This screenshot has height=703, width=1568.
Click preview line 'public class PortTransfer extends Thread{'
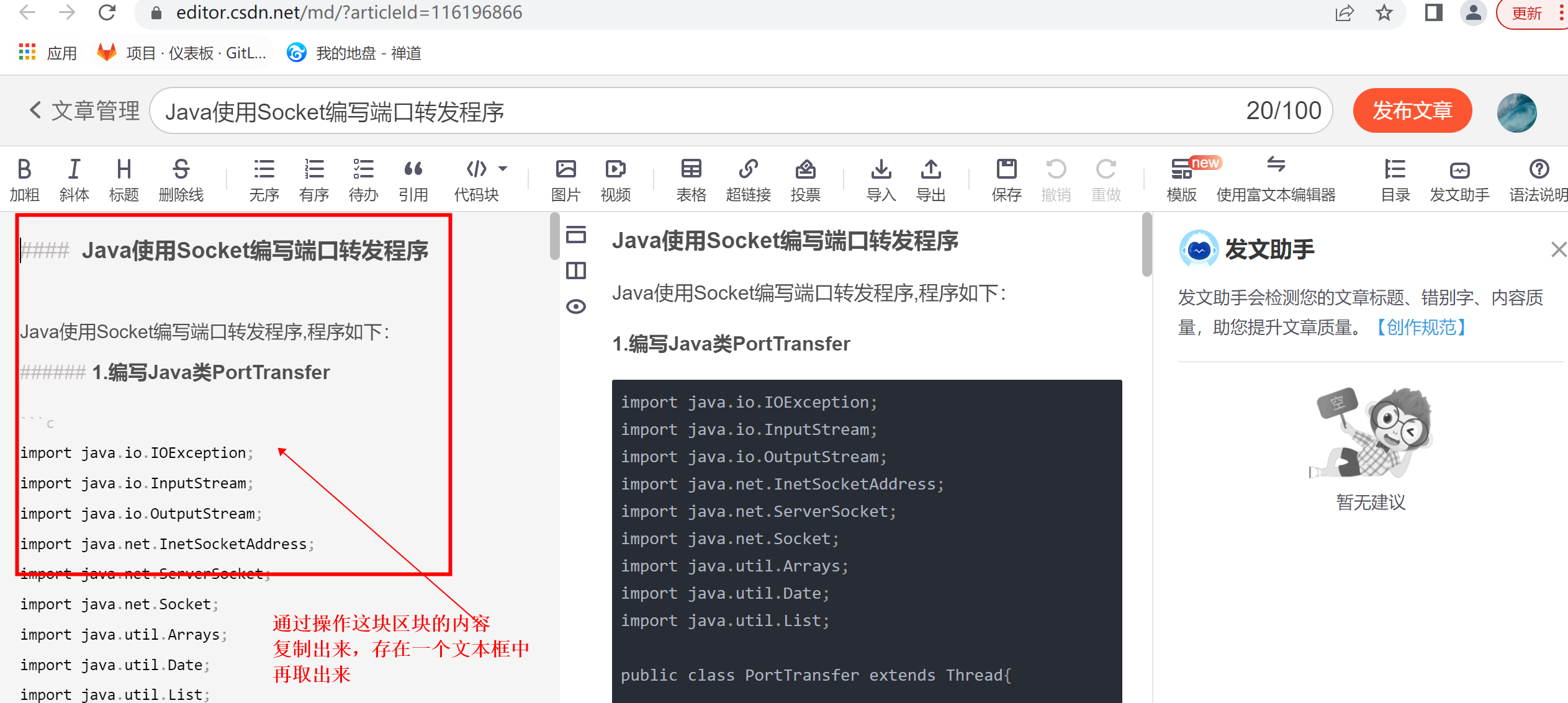[816, 675]
